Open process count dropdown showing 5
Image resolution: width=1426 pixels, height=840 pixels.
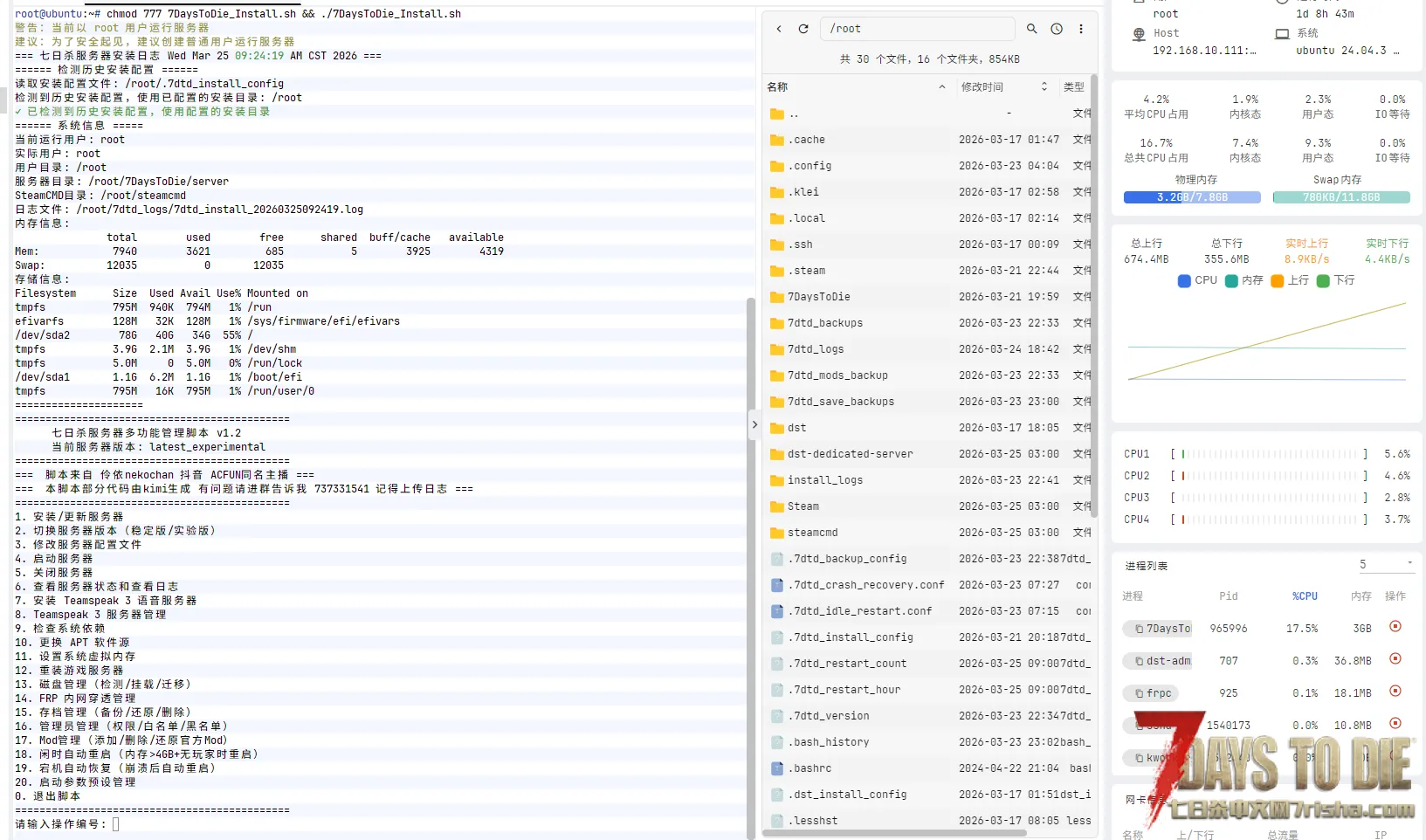pos(1385,565)
